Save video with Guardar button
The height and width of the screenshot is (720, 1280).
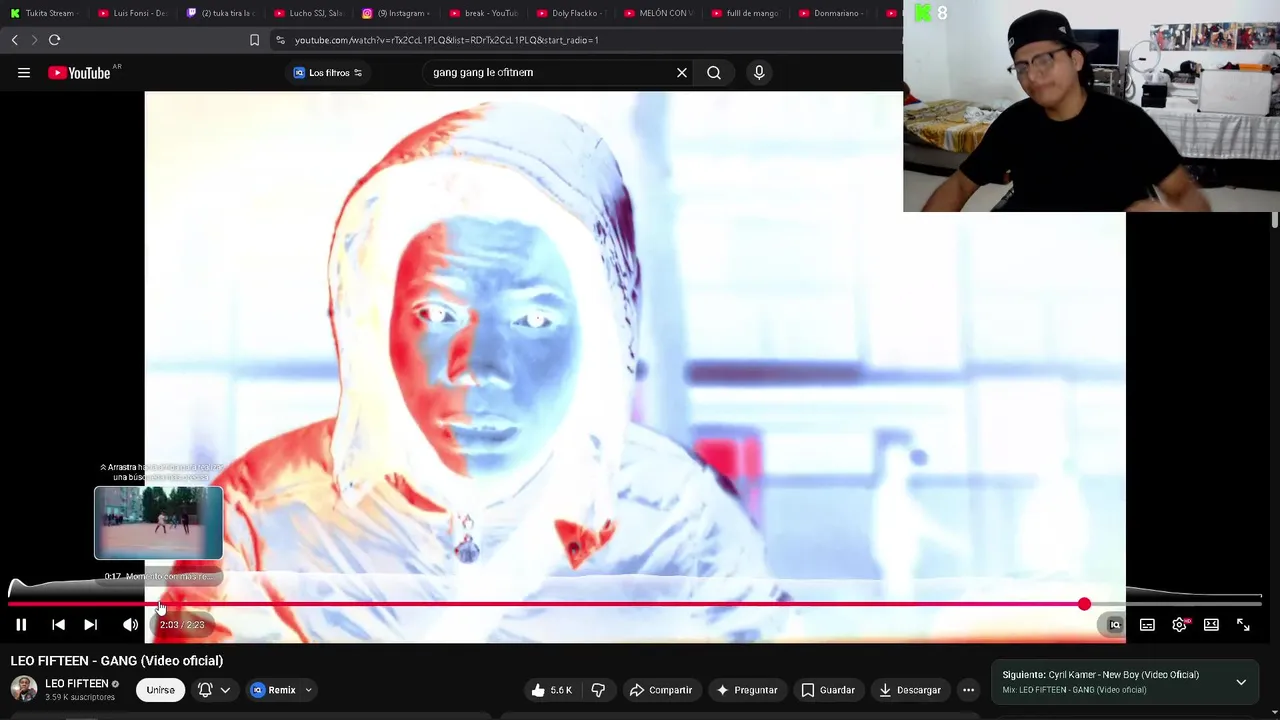tap(828, 690)
